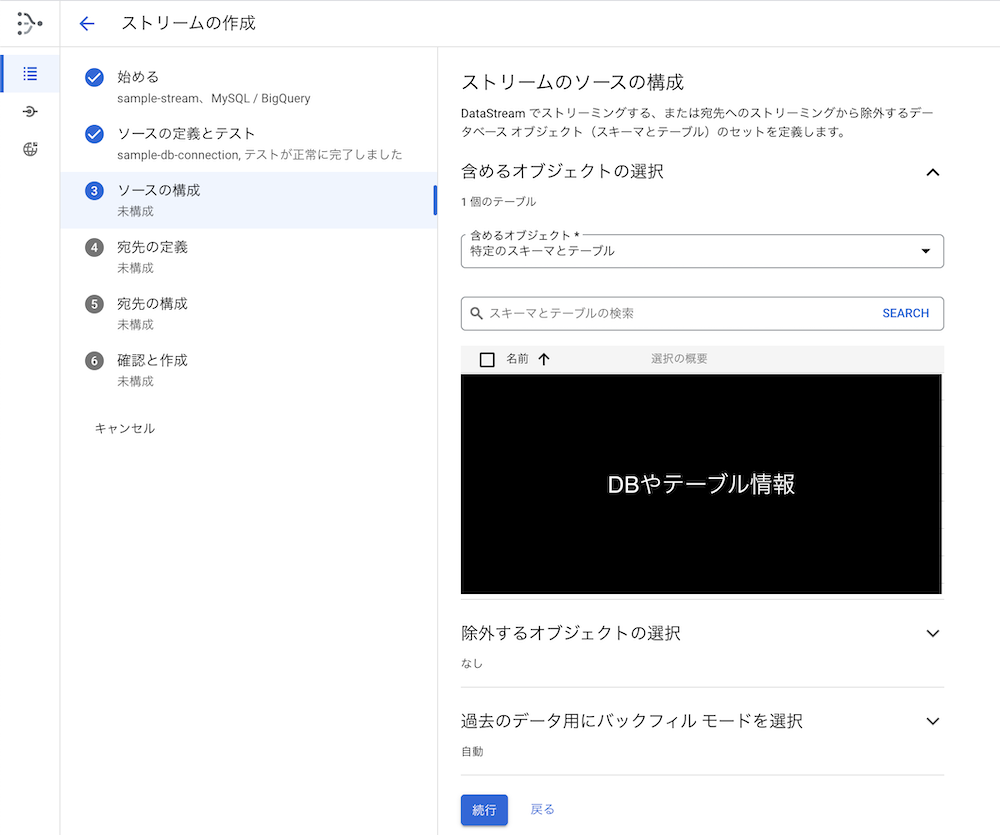The width and height of the screenshot is (1000, 835).
Task: Click checkmark icon for ソースの定義とテスト step
Action: coord(94,134)
